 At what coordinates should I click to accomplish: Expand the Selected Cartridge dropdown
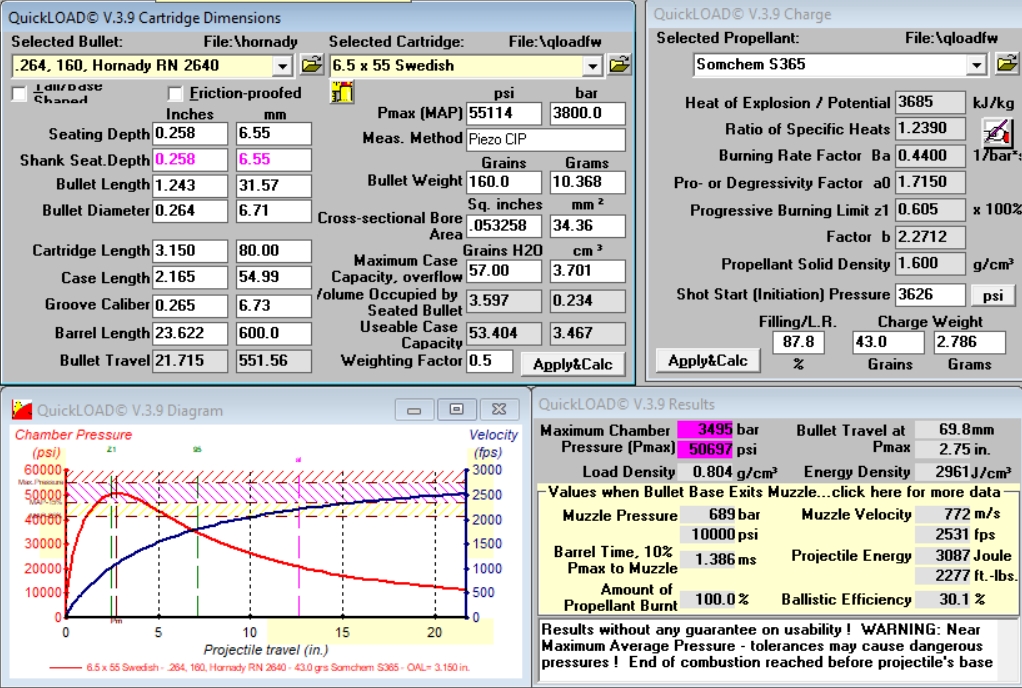pos(592,66)
